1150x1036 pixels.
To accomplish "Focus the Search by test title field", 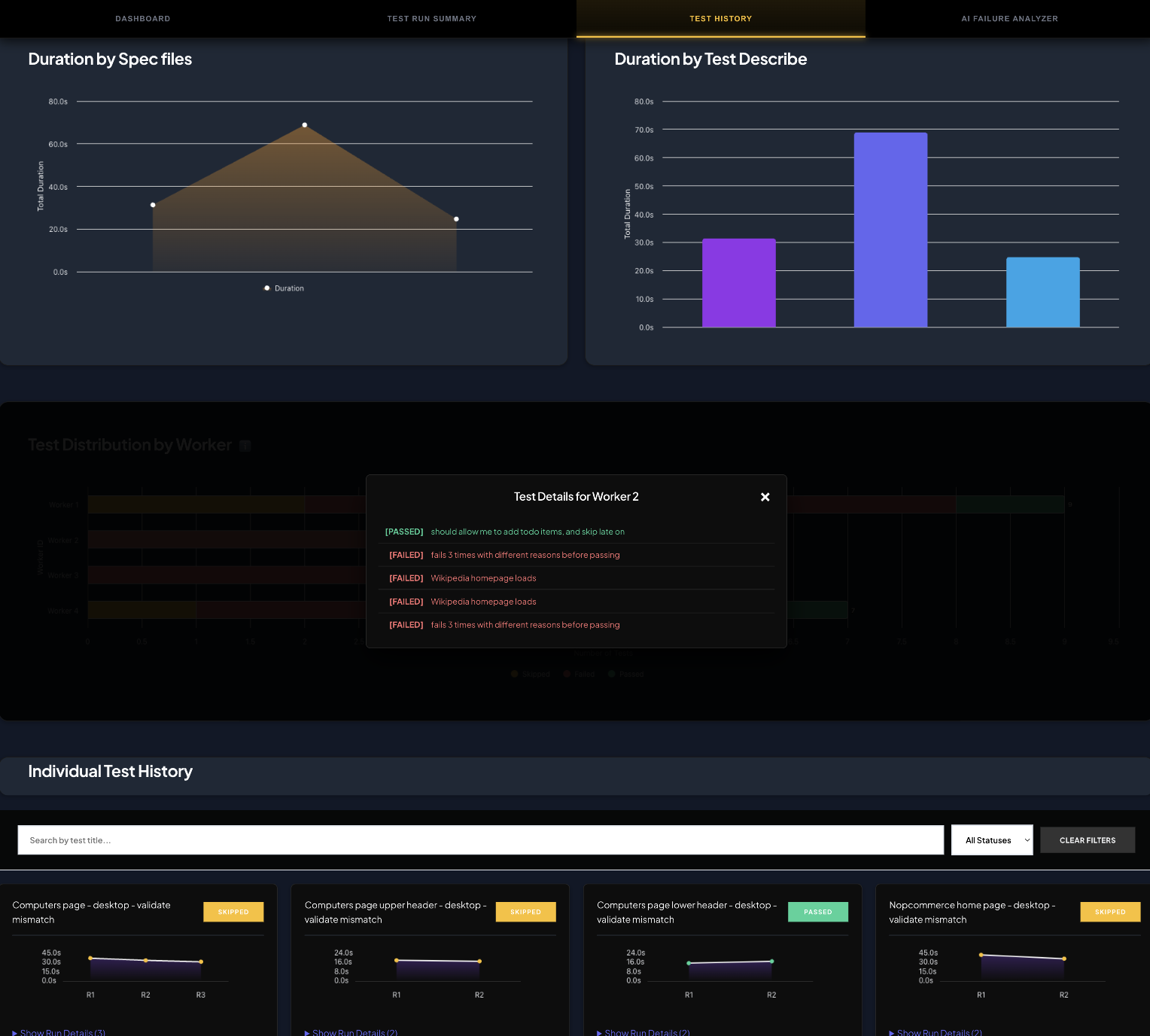I will click(480, 840).
